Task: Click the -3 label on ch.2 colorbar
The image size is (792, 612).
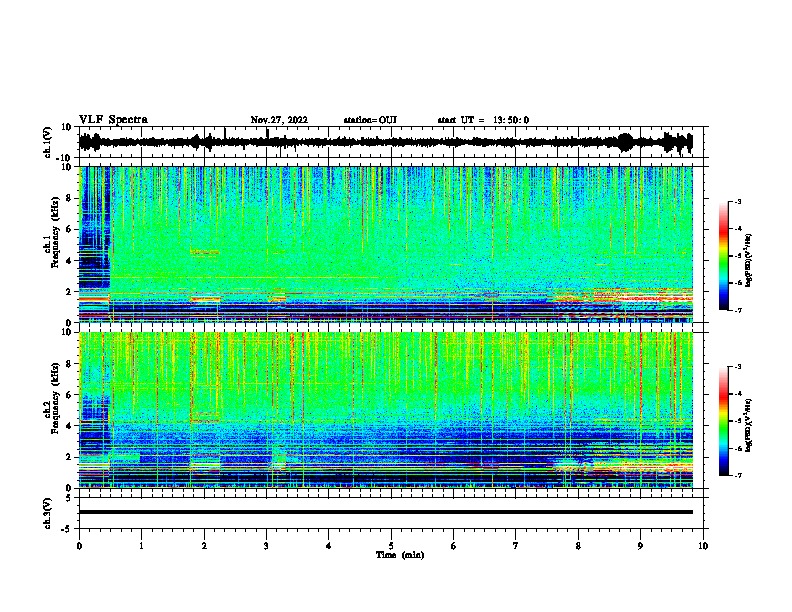Action: coord(738,367)
